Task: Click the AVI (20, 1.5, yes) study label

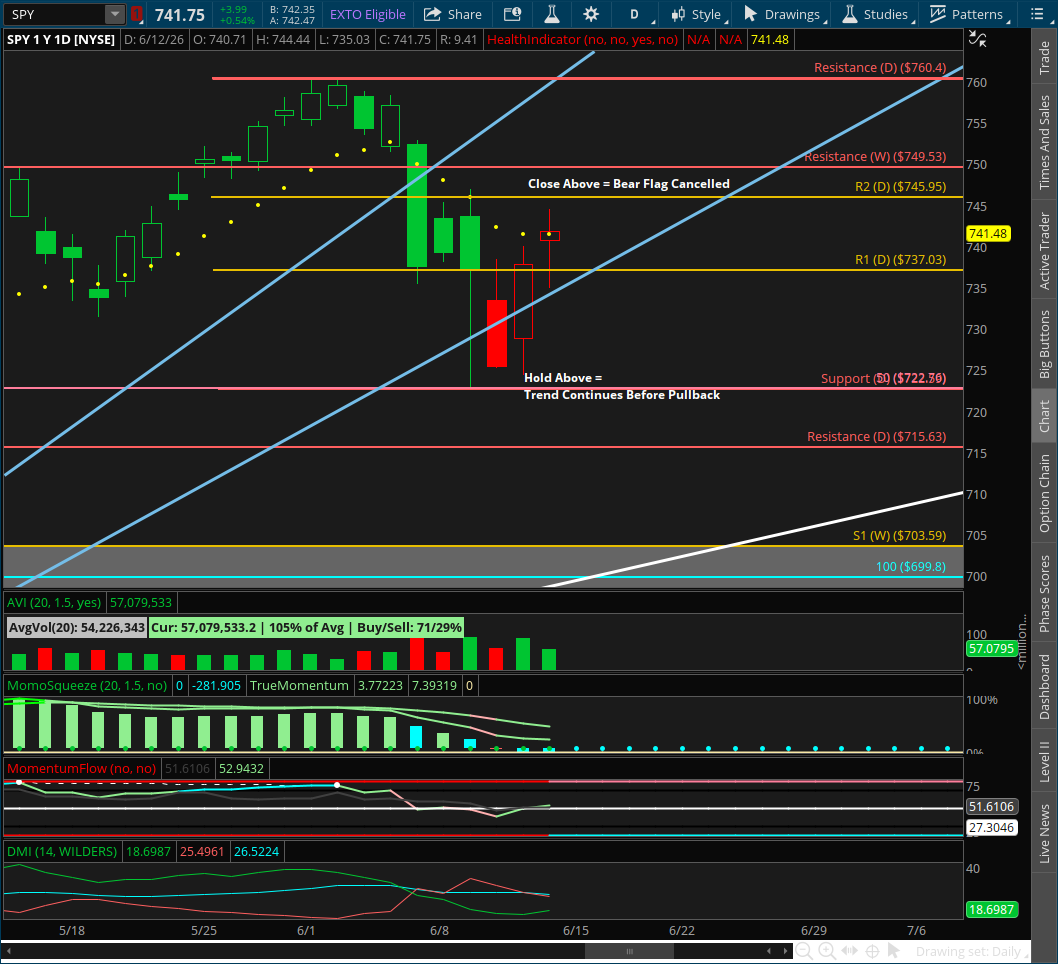Action: click(x=53, y=602)
